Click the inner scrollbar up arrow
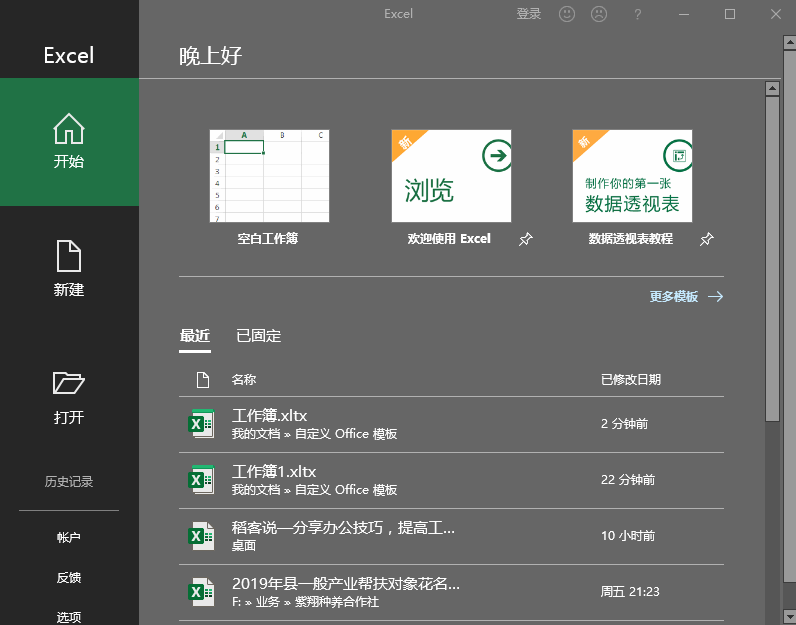This screenshot has width=796, height=625. coord(772,89)
